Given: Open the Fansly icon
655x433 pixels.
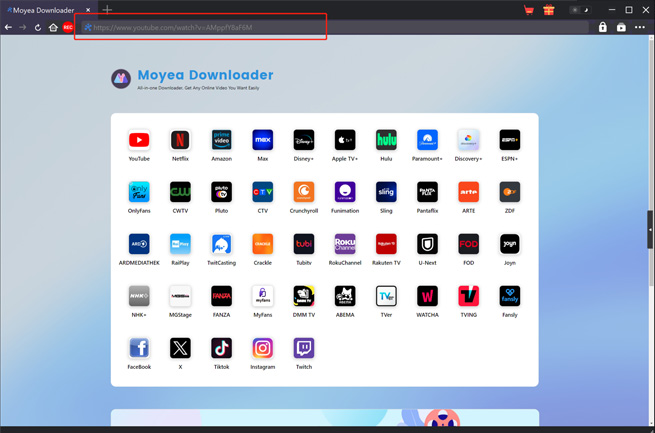Looking at the screenshot, I should [x=510, y=296].
